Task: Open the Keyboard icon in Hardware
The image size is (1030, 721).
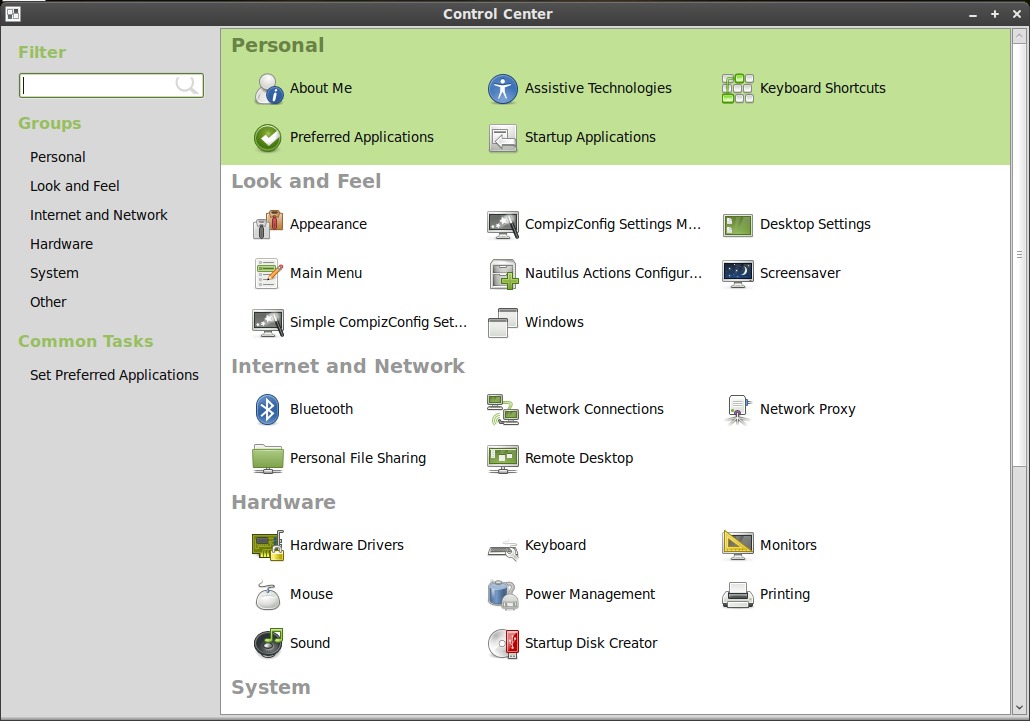Action: coord(503,549)
